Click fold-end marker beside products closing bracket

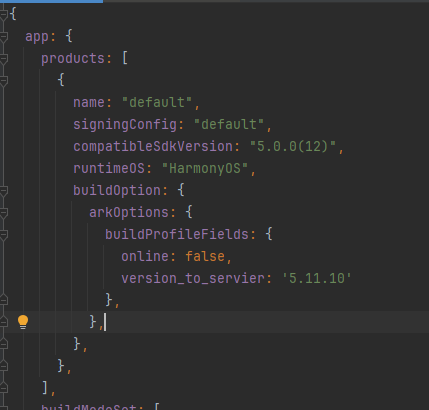tap(4, 388)
